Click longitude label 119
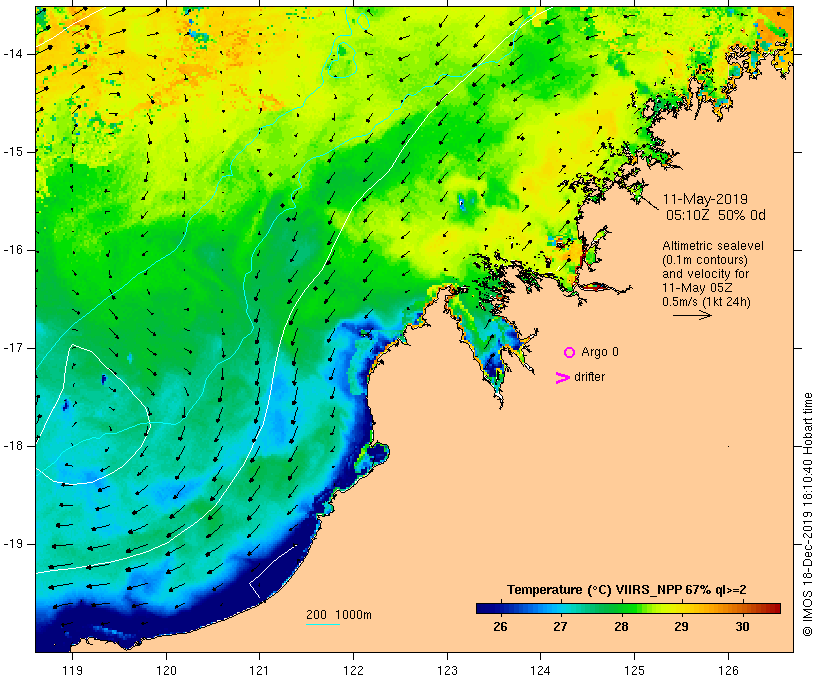This screenshot has width=820, height=680. point(72,670)
